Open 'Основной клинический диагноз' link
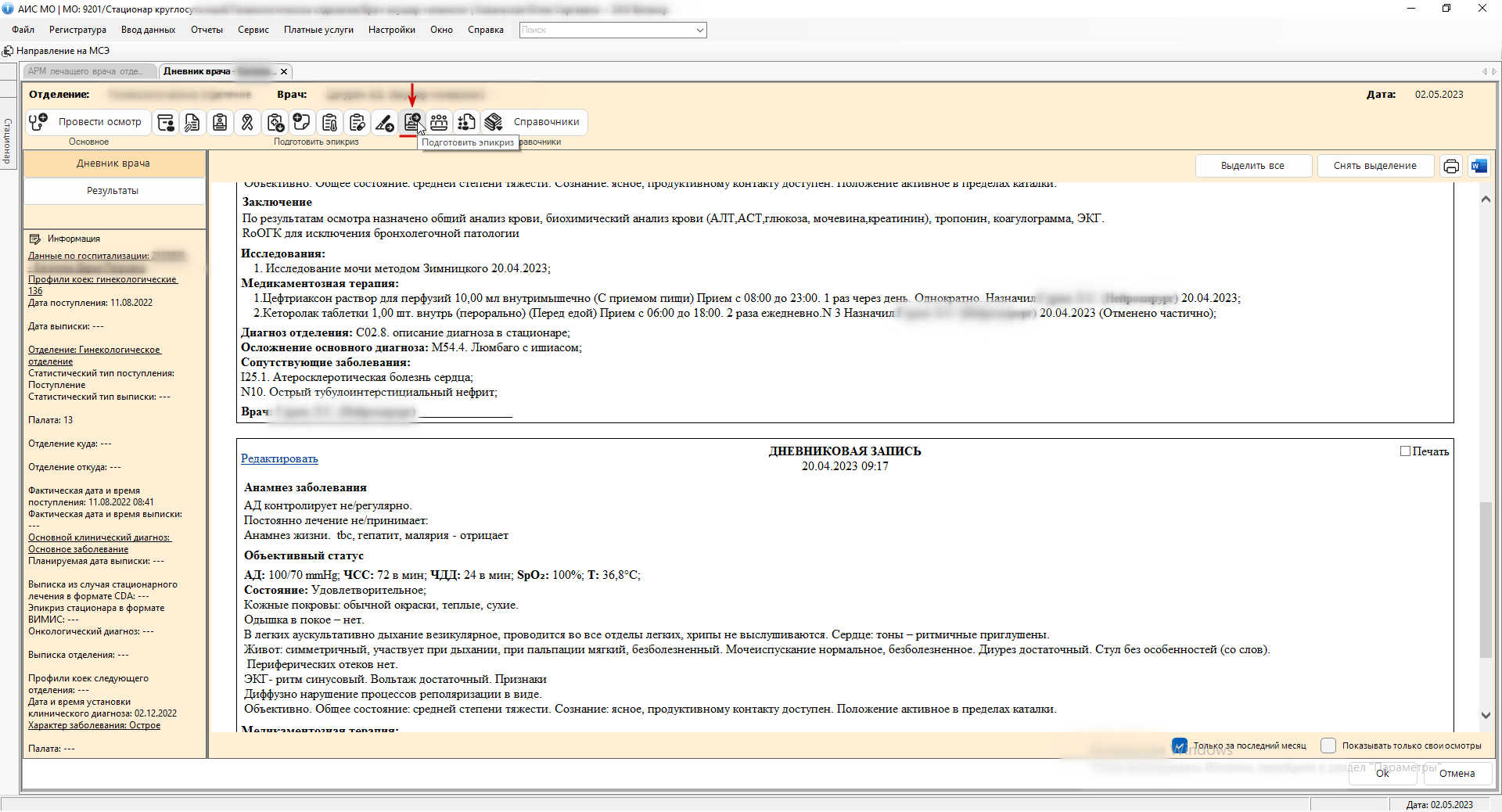This screenshot has height=812, width=1502. pyautogui.click(x=99, y=537)
